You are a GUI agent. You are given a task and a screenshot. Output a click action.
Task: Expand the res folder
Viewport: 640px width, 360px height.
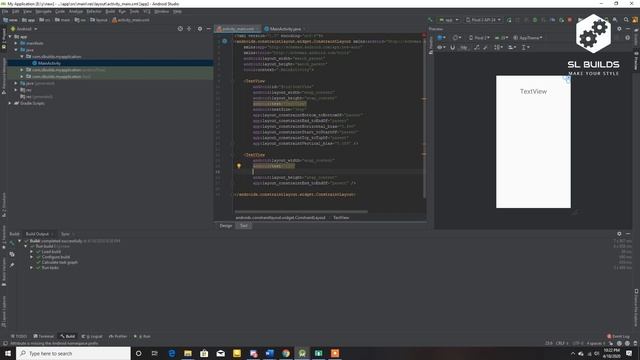tap(16, 90)
